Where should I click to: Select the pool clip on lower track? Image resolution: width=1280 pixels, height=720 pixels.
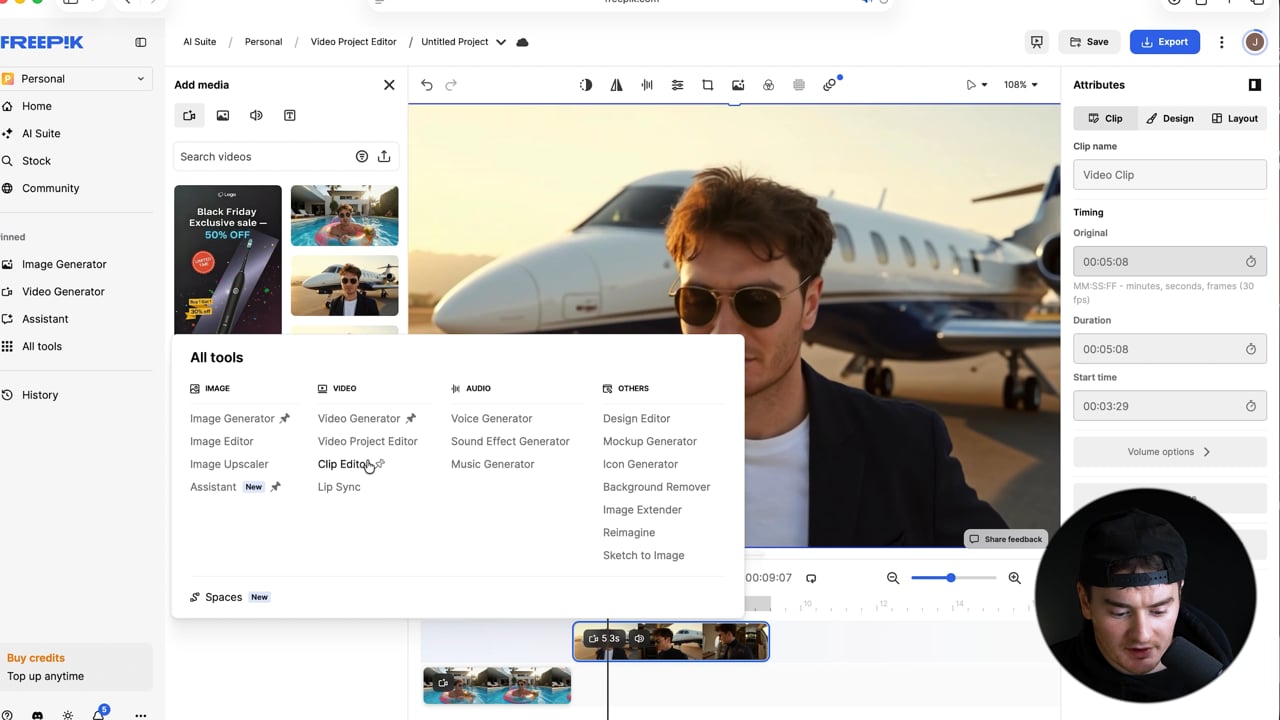pyautogui.click(x=497, y=685)
